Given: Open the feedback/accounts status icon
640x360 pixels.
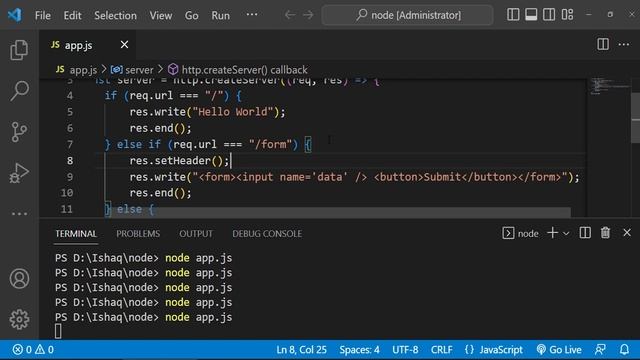Looking at the screenshot, I should [600, 350].
